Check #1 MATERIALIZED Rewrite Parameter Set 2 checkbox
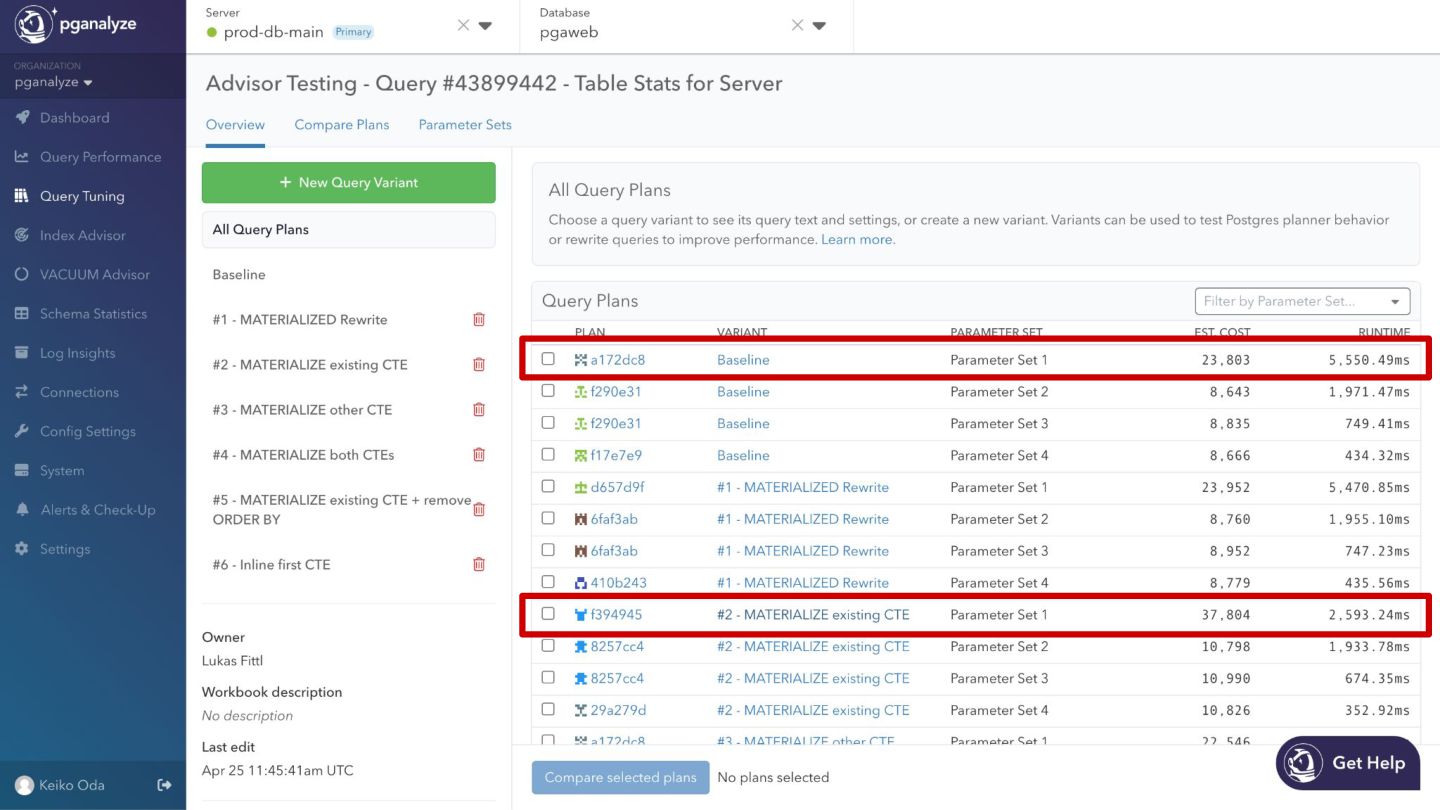Image resolution: width=1440 pixels, height=810 pixels. (548, 518)
